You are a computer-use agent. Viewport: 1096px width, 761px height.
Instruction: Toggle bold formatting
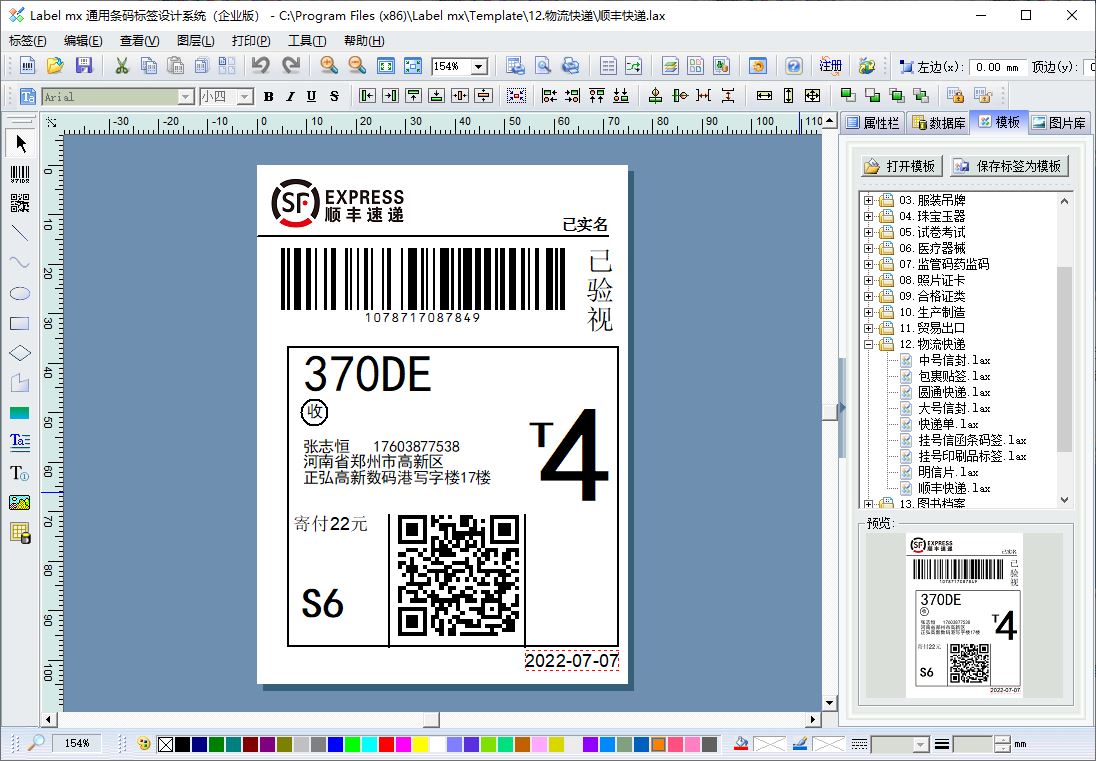(x=268, y=96)
